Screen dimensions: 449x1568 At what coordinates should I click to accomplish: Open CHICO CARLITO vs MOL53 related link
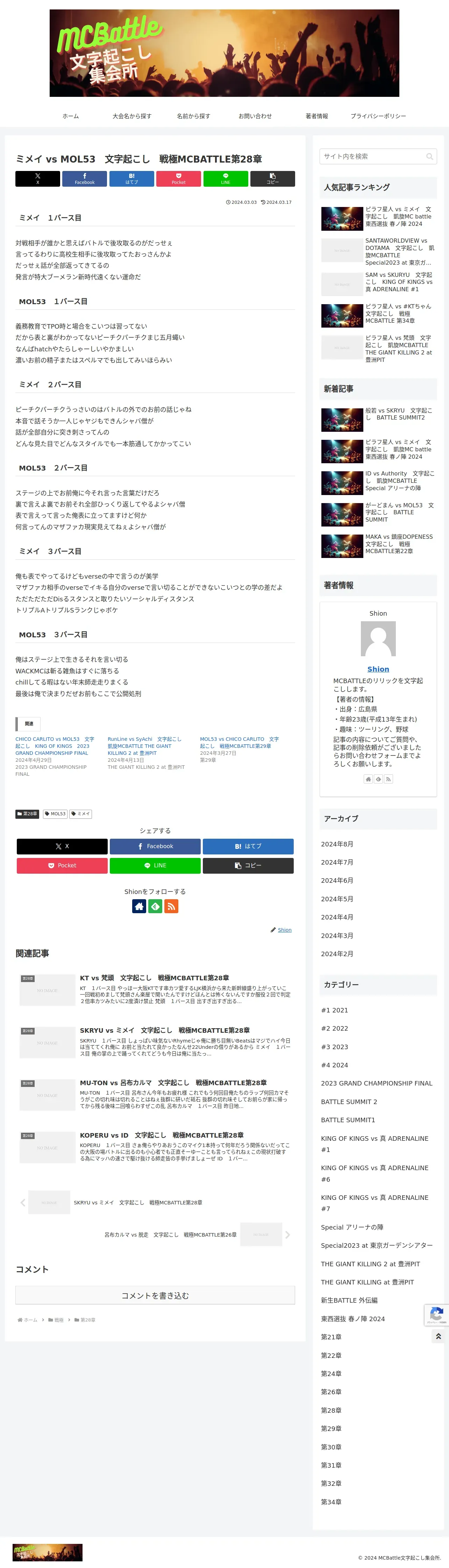(x=55, y=746)
